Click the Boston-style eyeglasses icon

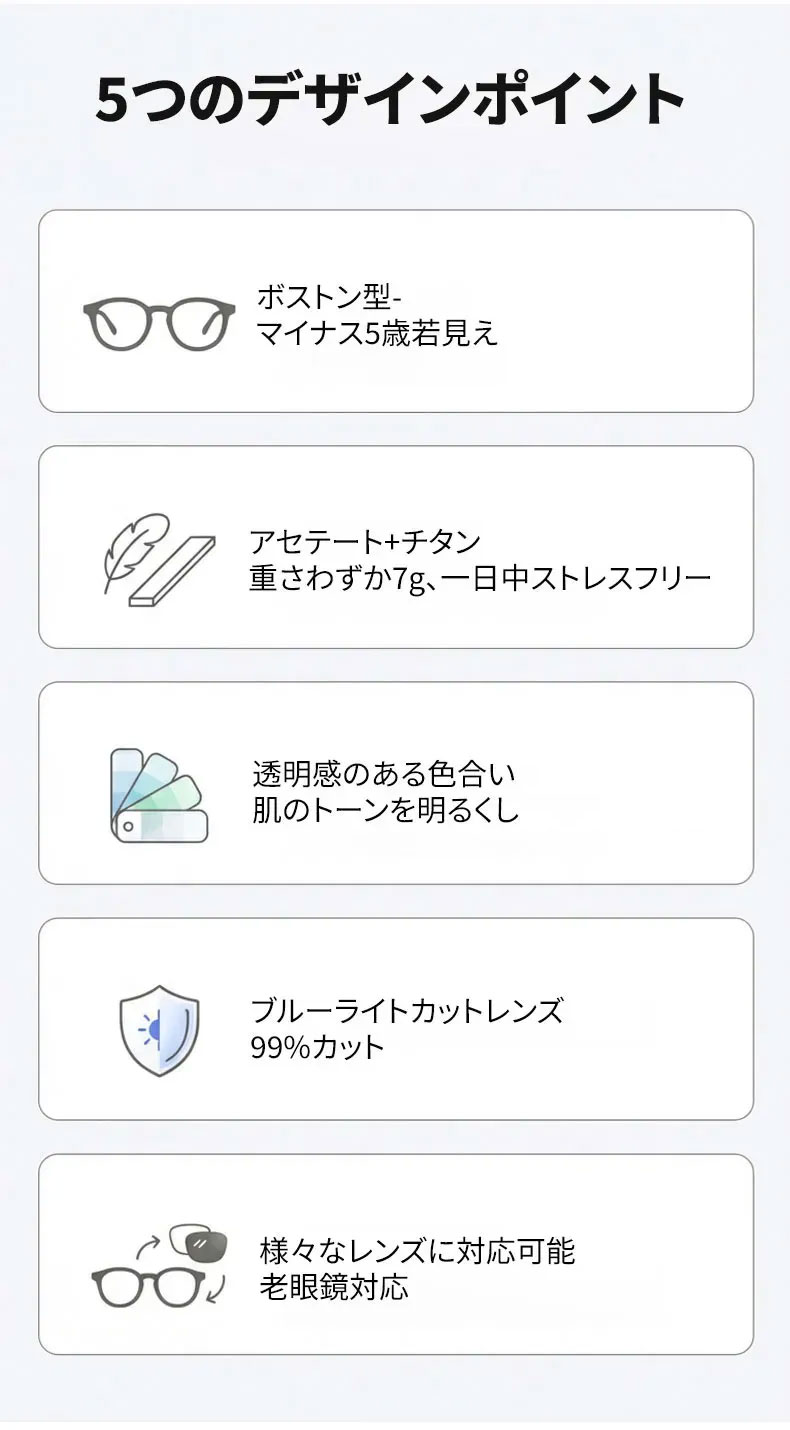click(x=159, y=322)
